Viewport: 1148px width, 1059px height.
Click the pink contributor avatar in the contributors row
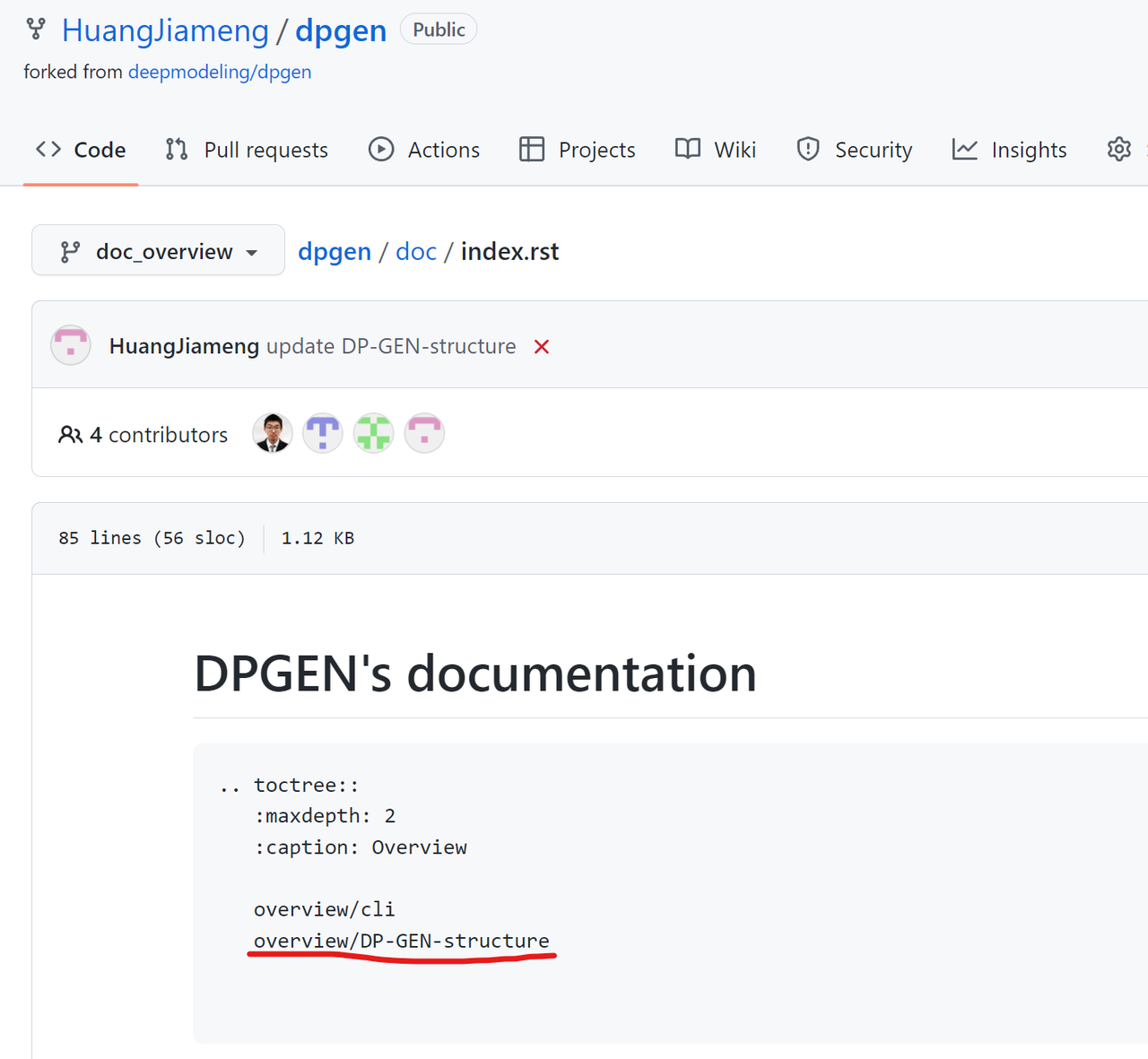tap(424, 434)
